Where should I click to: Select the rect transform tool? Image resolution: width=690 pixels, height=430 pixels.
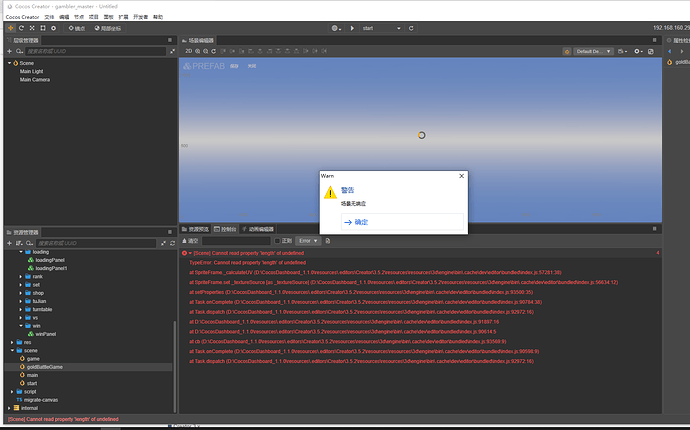[x=43, y=28]
